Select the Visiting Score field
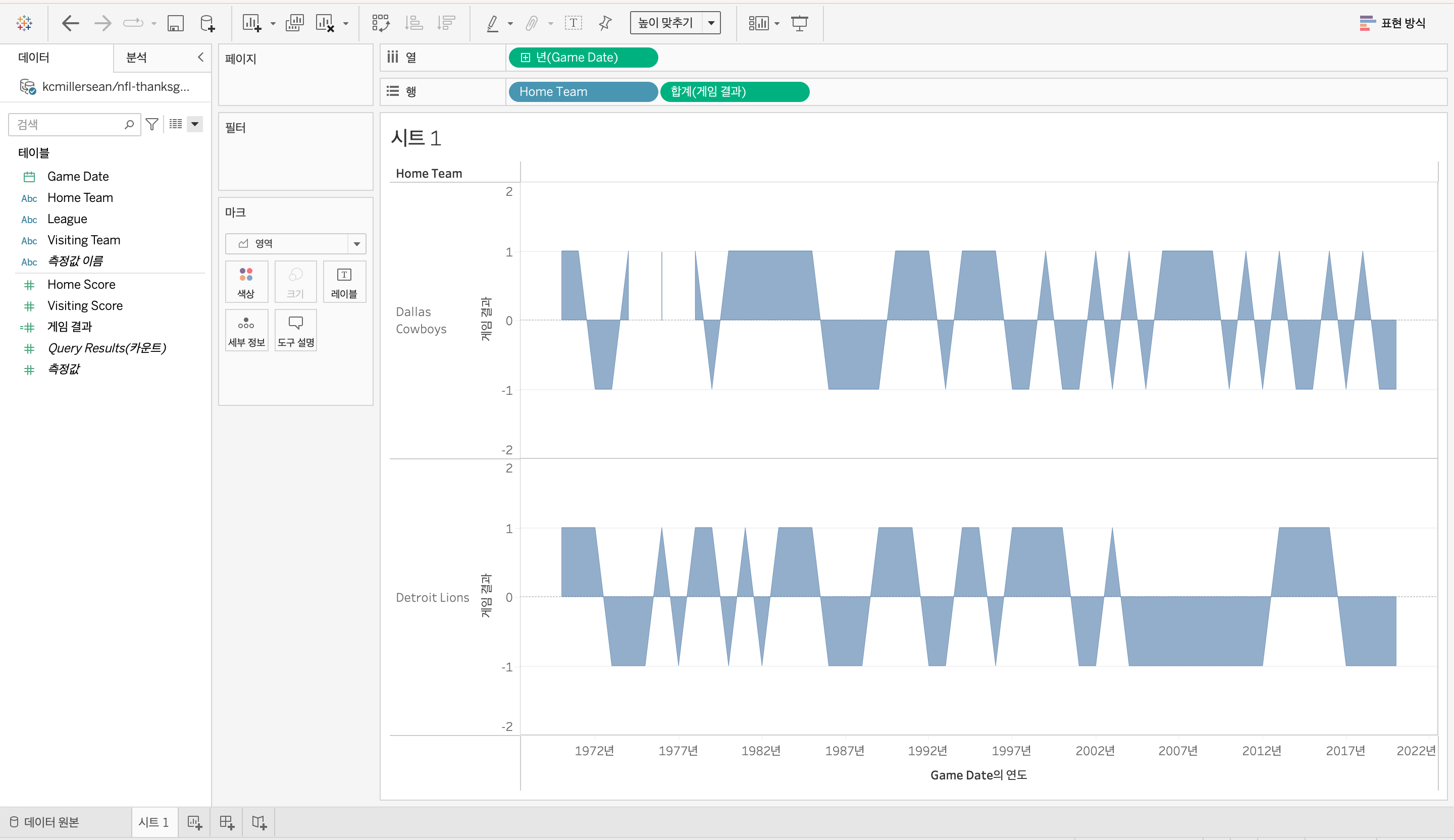The image size is (1454, 840). 85,306
